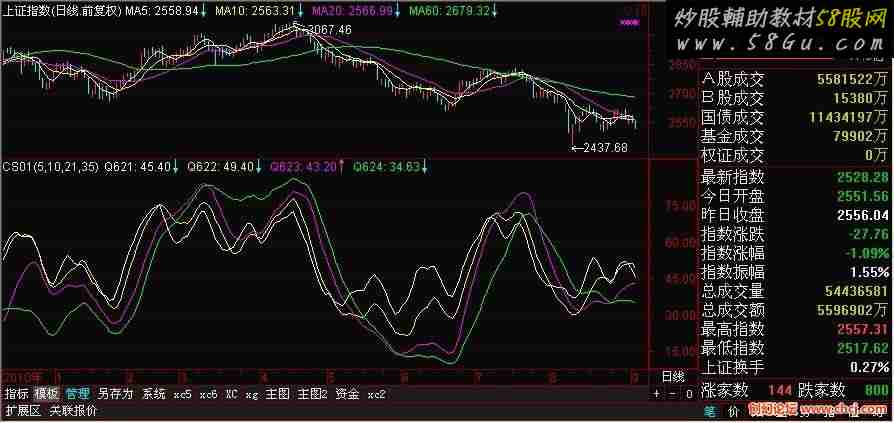Click the CS01(5,10,21,35) indicator label
Screen dimensions: 894x423
pos(50,166)
